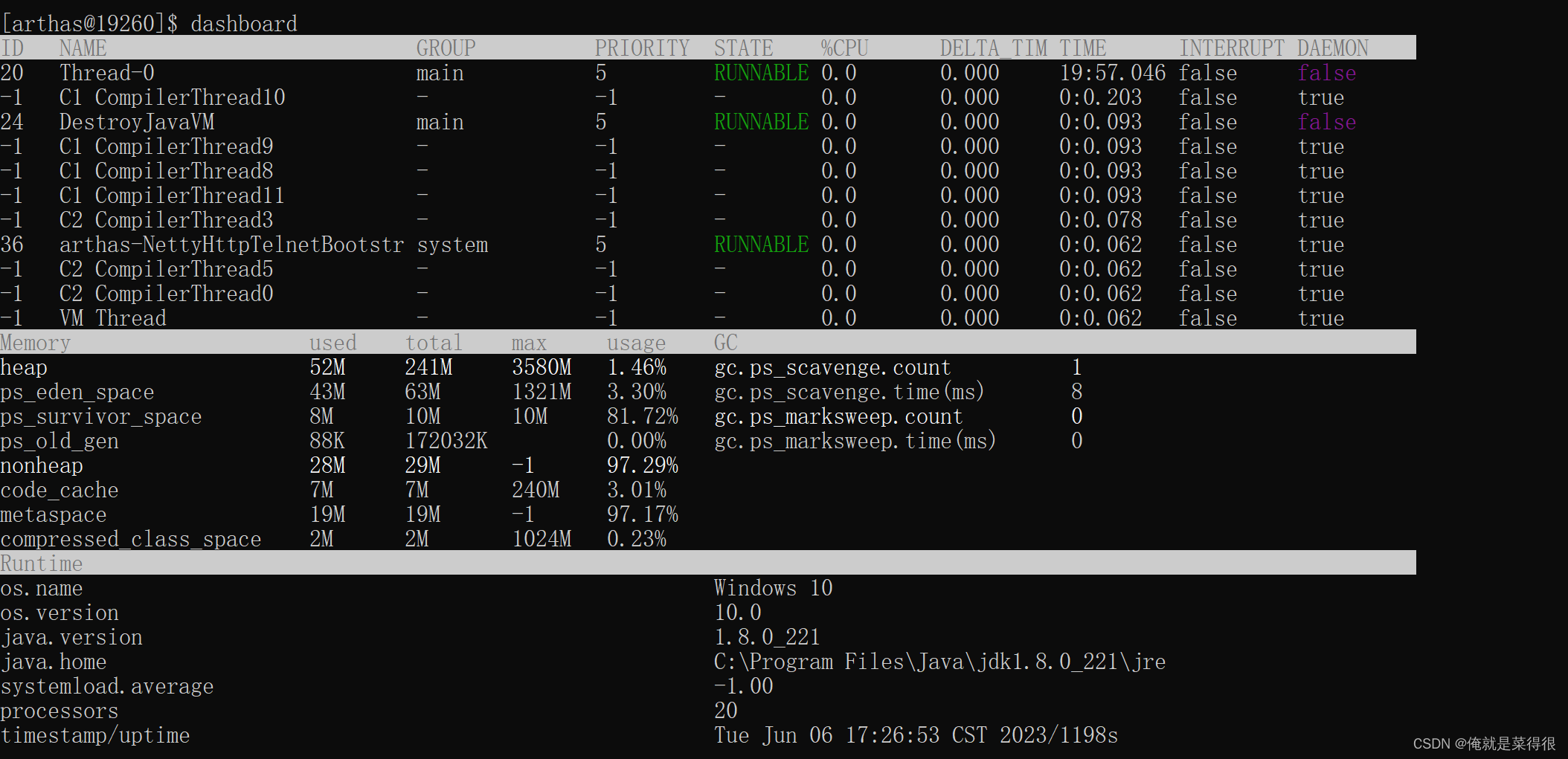Click thread name 'C1 CompilerThread9'

(167, 146)
